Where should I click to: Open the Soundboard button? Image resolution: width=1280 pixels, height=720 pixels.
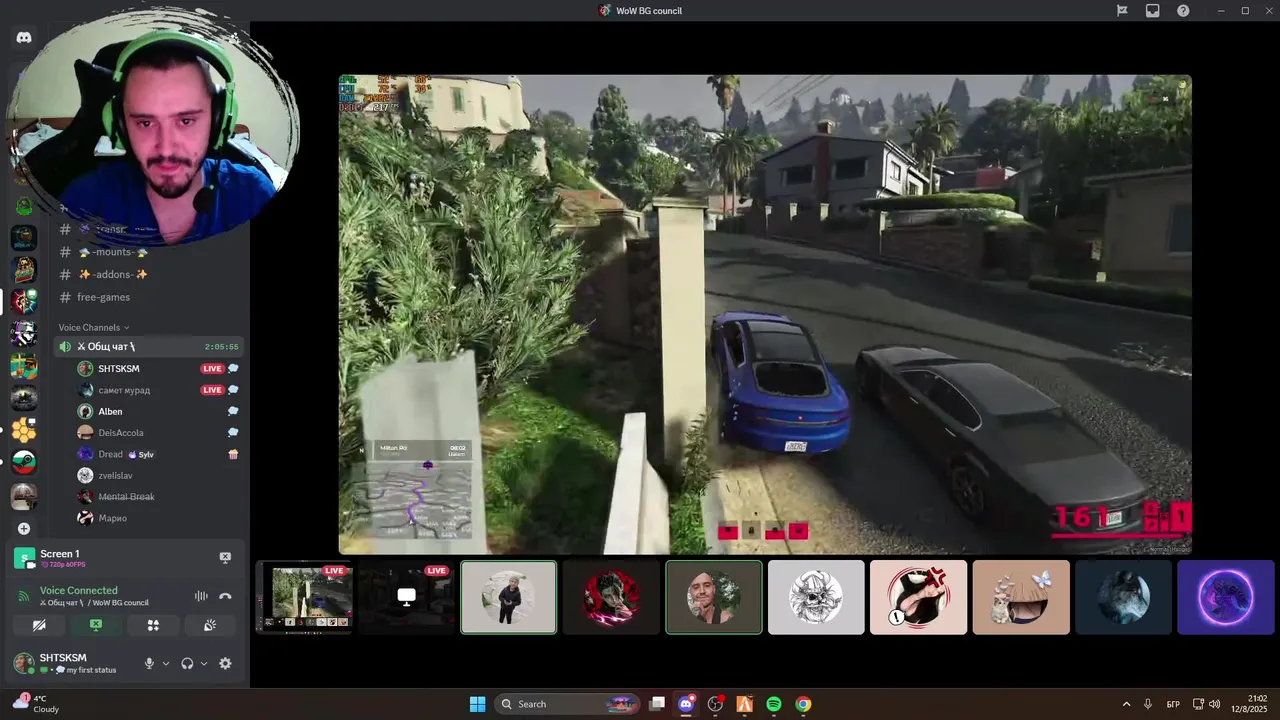pyautogui.click(x=210, y=625)
